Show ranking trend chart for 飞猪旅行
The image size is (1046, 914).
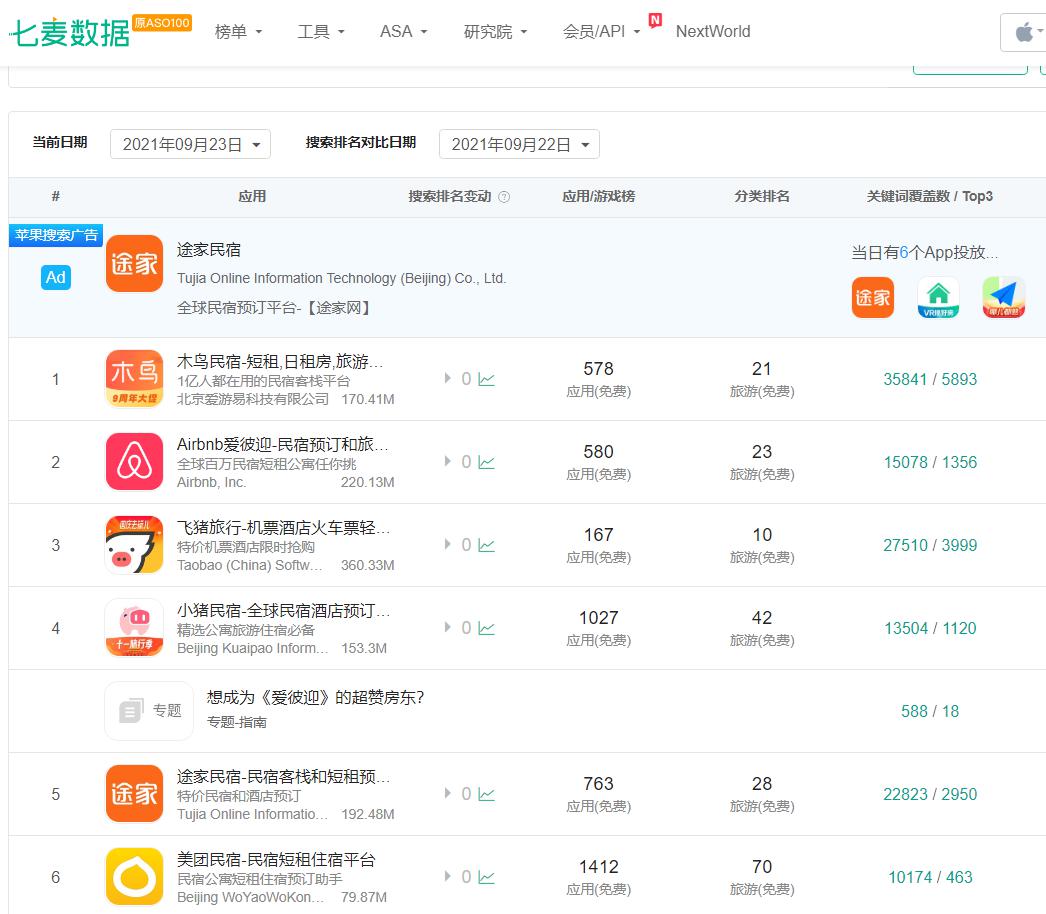[x=486, y=546]
